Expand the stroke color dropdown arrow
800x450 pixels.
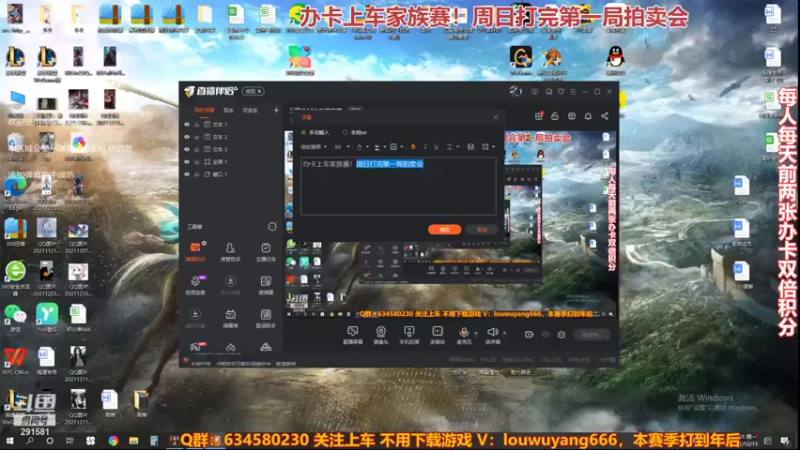click(x=384, y=147)
